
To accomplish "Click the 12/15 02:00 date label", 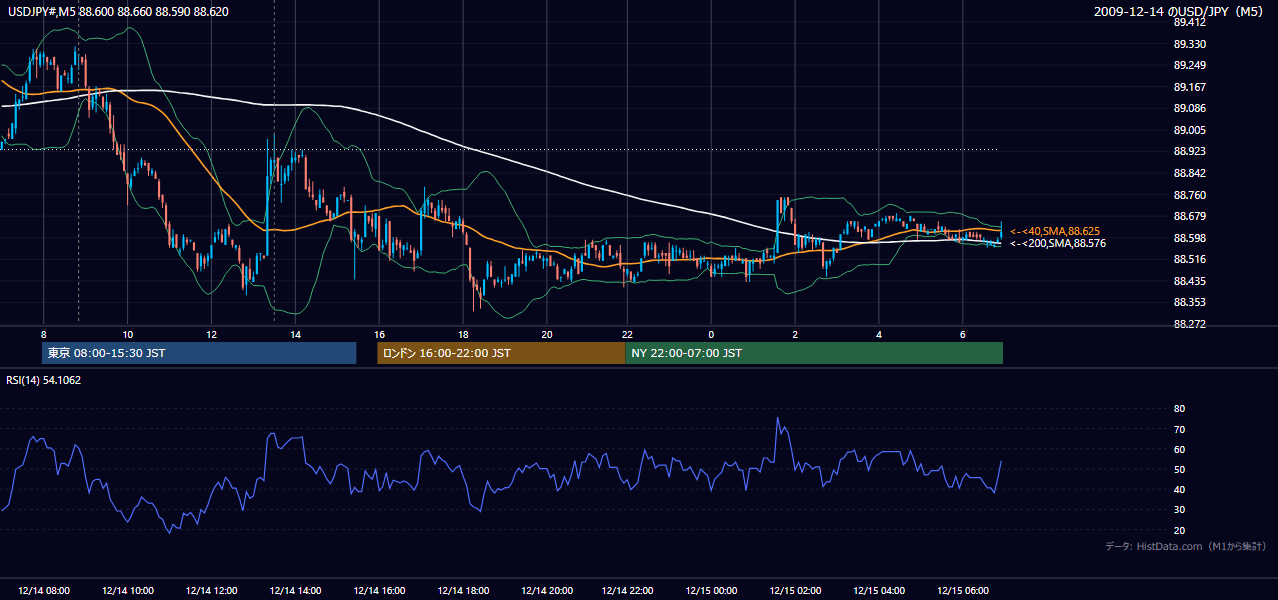I will tap(795, 591).
